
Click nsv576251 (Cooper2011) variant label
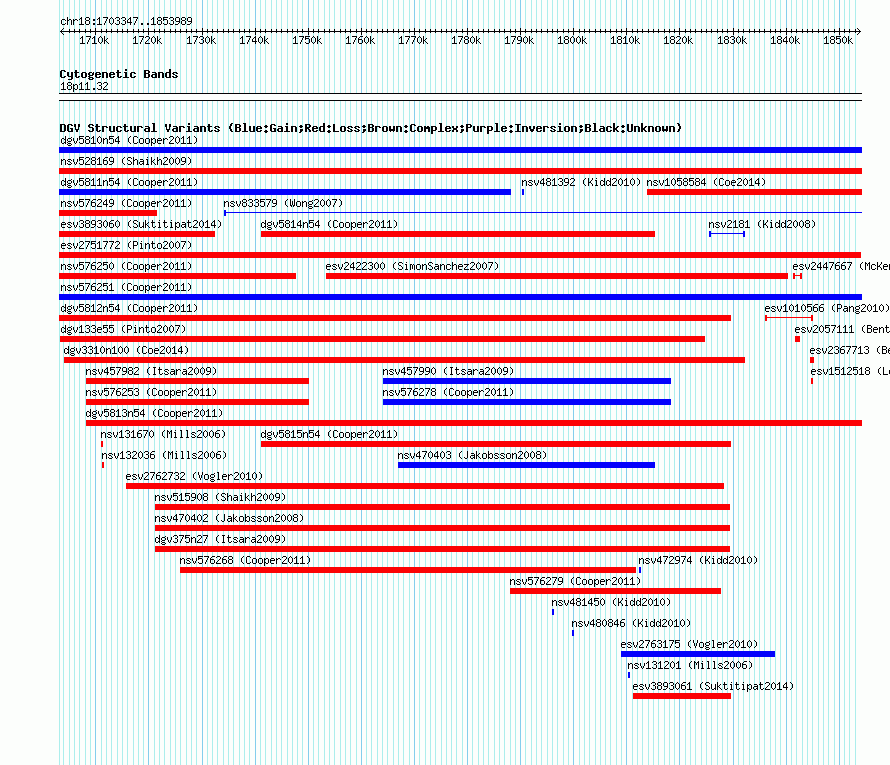tap(126, 287)
